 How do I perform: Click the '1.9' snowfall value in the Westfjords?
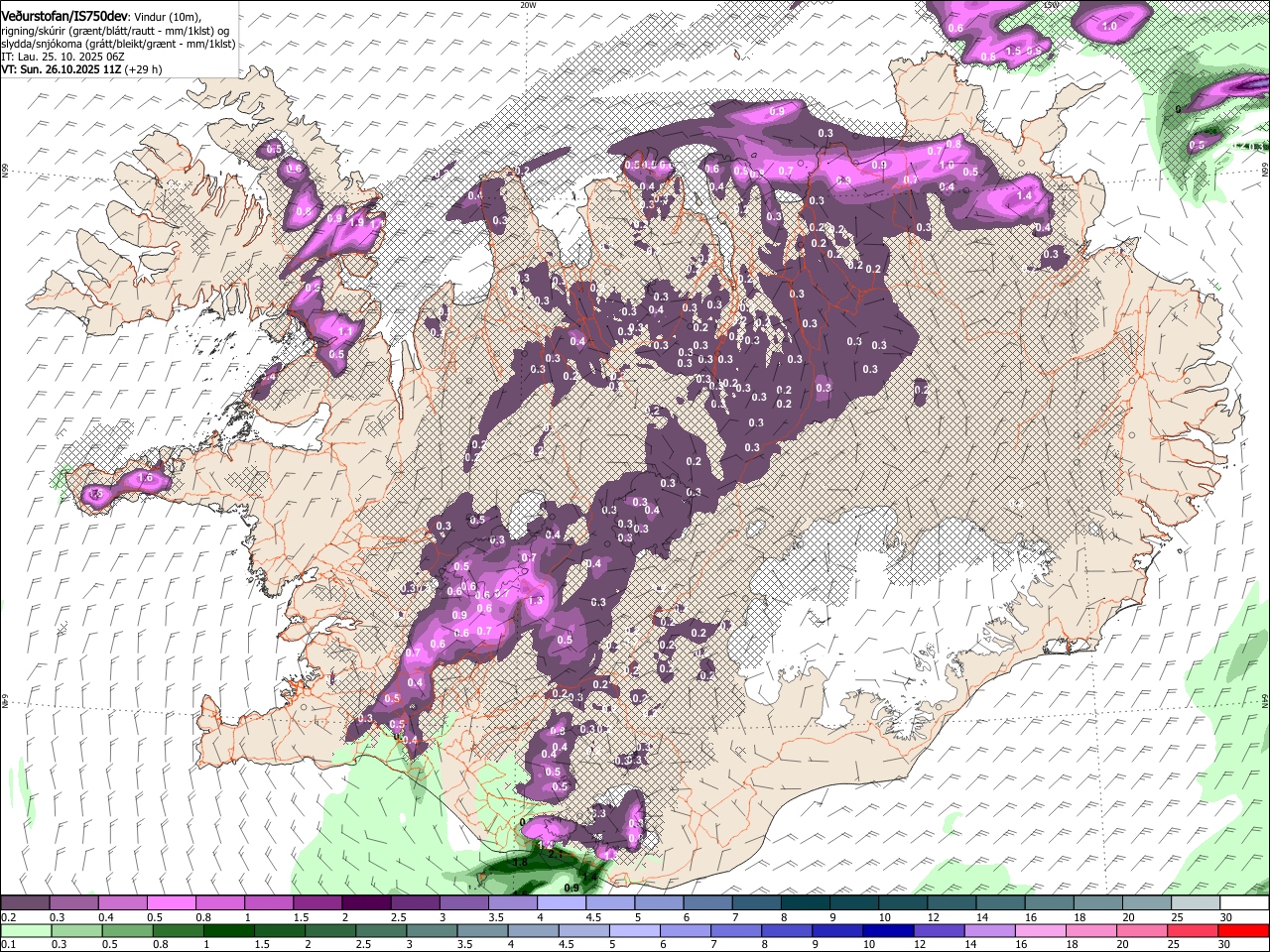357,222
